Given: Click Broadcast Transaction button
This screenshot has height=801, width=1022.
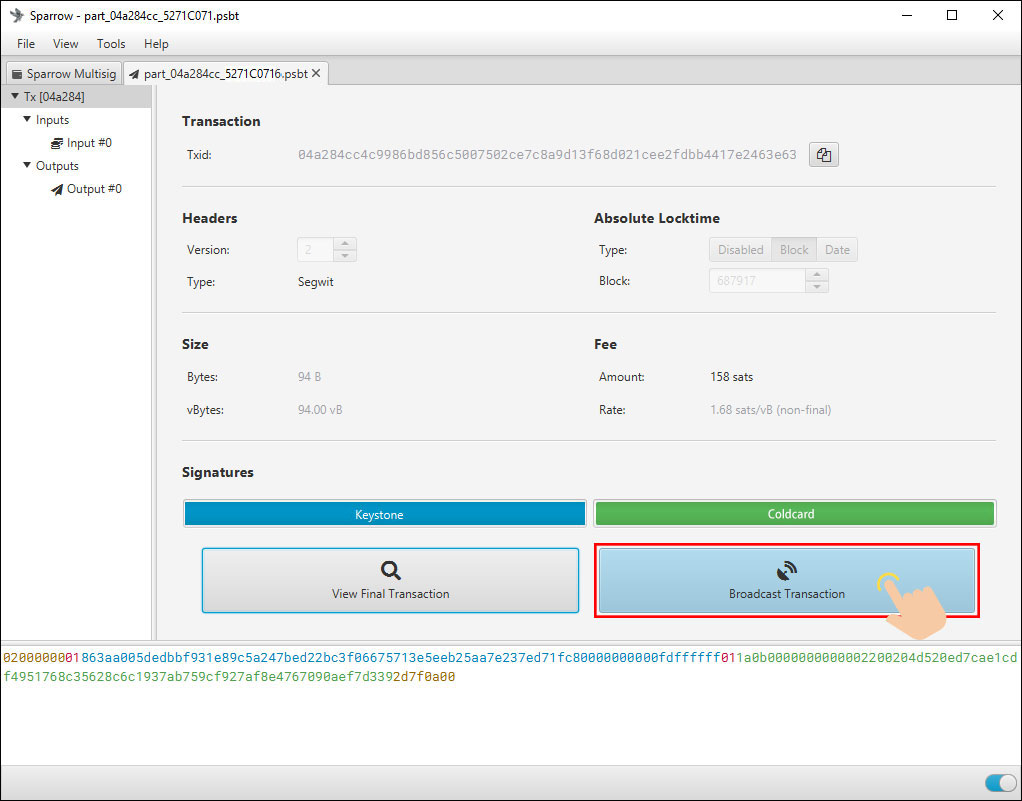Looking at the screenshot, I should click(x=786, y=580).
